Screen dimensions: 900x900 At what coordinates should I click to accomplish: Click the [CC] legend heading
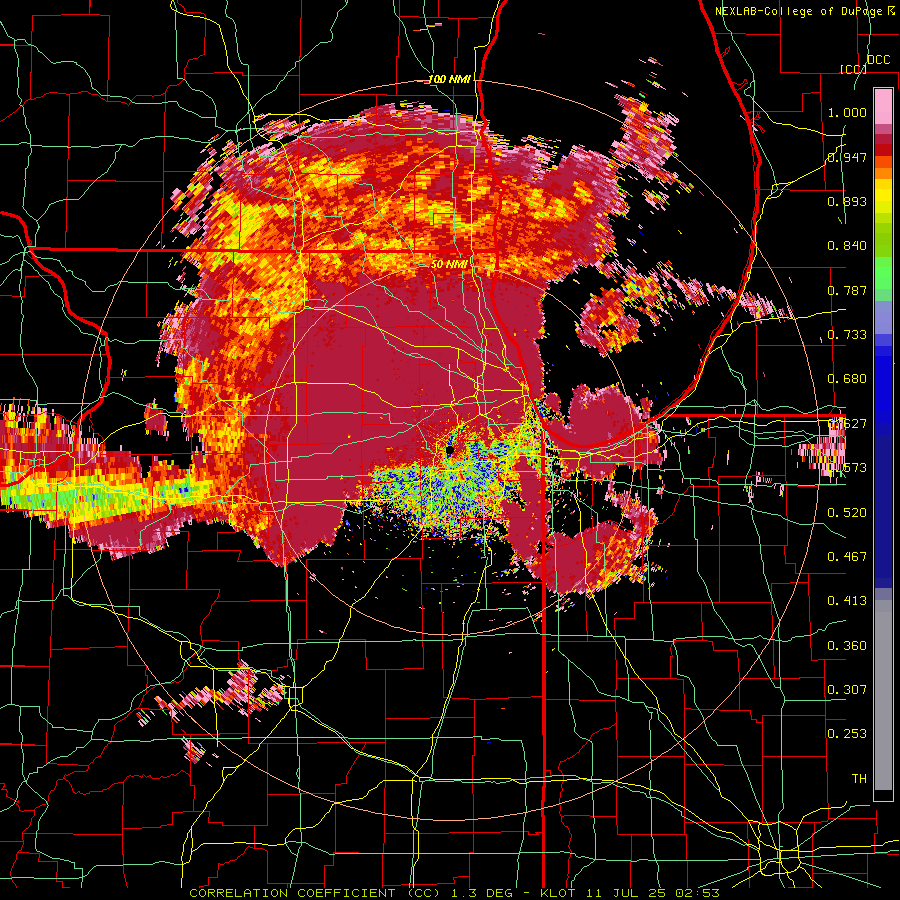click(853, 69)
